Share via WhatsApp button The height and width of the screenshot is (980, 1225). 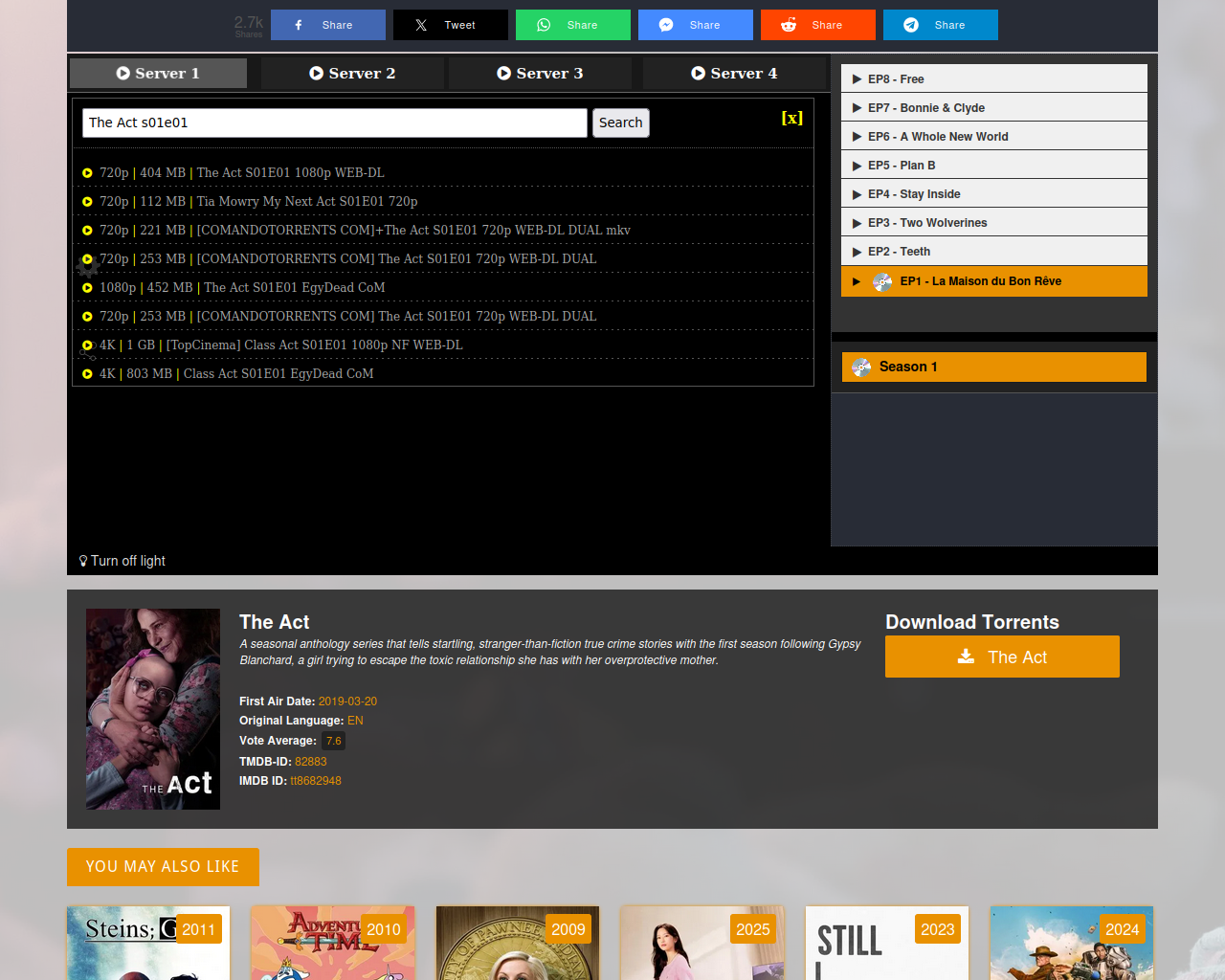[573, 25]
